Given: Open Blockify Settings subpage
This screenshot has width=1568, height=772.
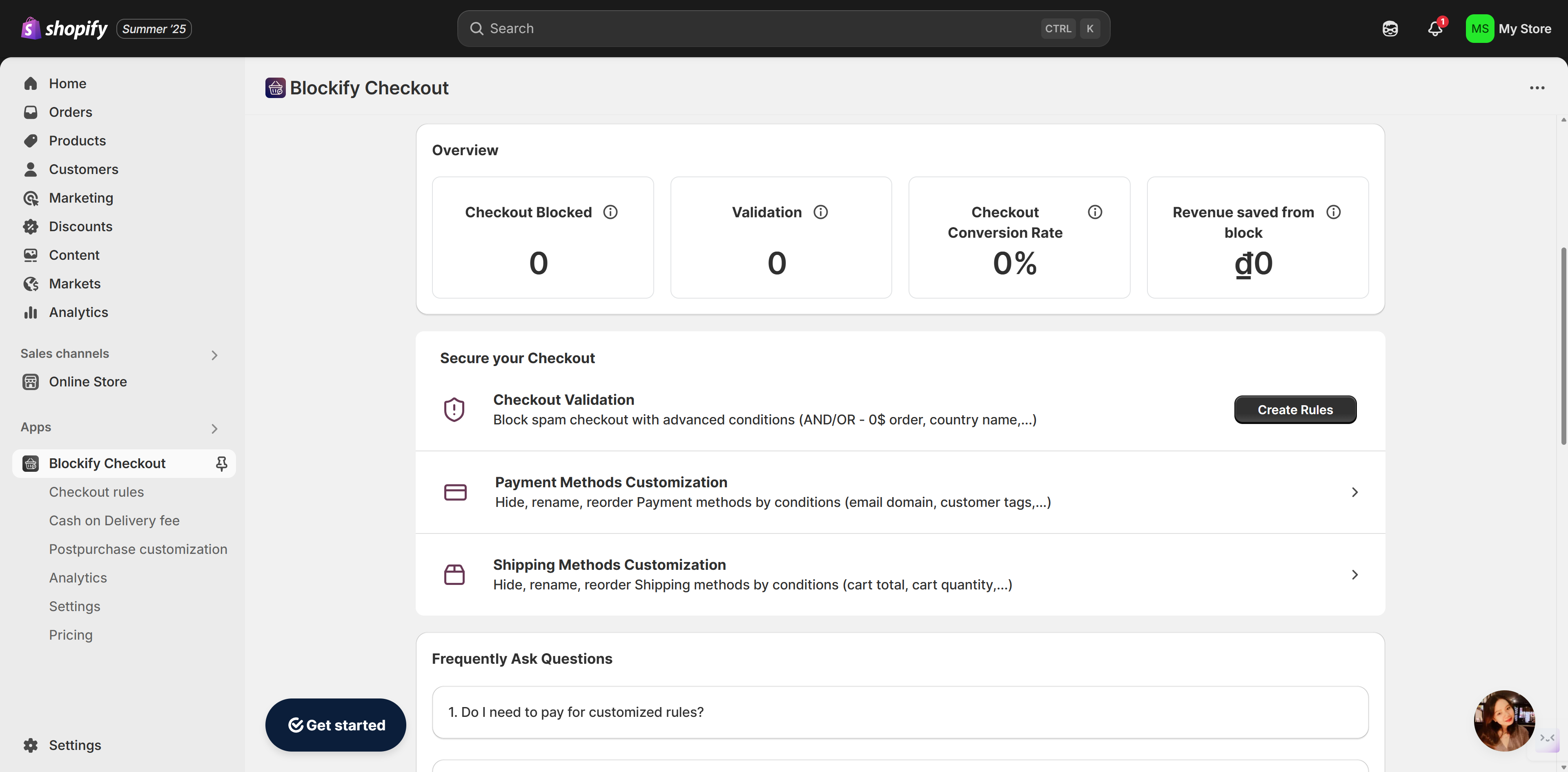Looking at the screenshot, I should (74, 607).
